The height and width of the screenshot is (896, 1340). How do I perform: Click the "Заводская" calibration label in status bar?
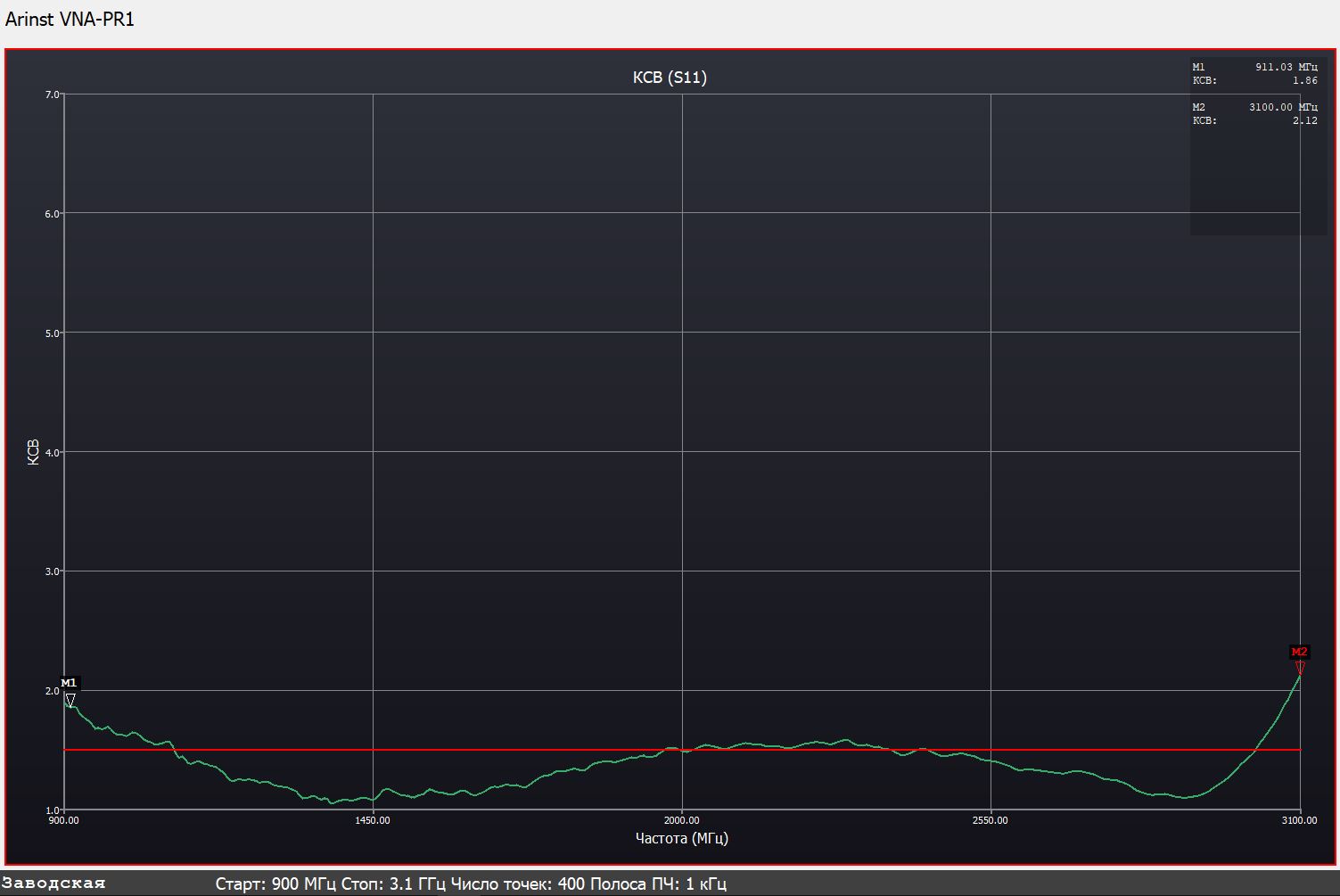click(x=53, y=884)
